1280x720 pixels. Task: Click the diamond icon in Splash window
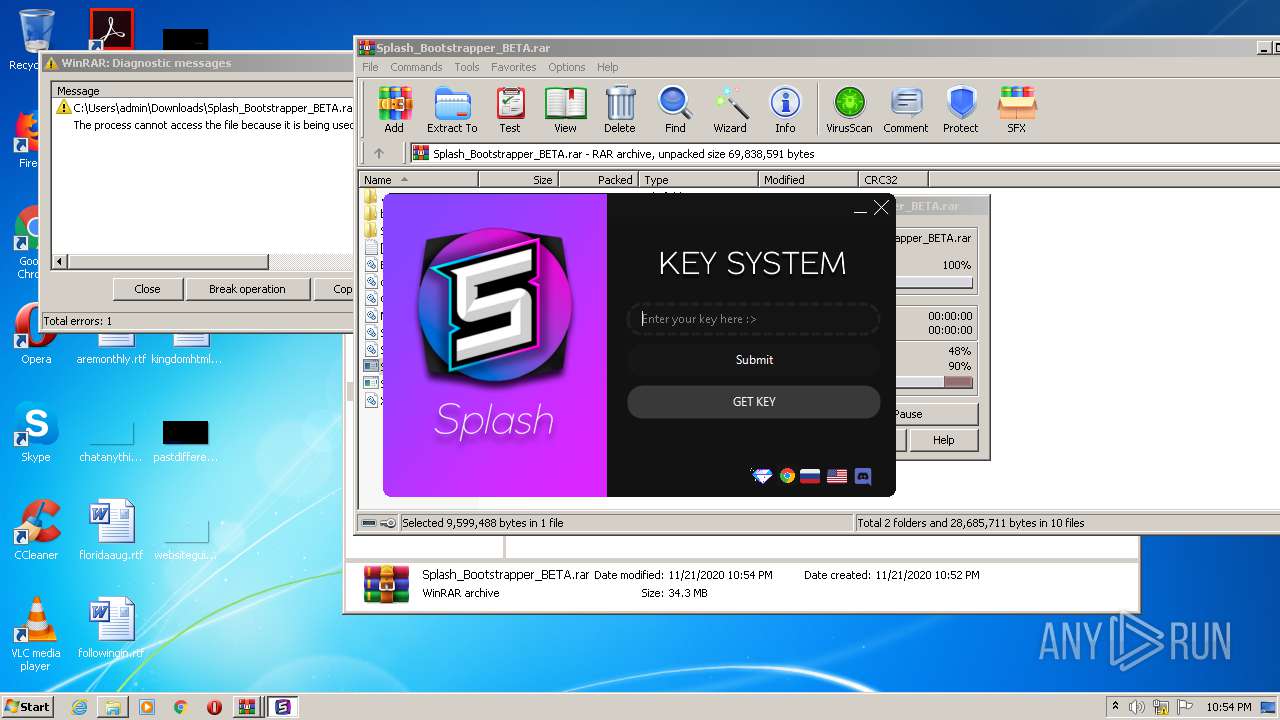pos(762,476)
